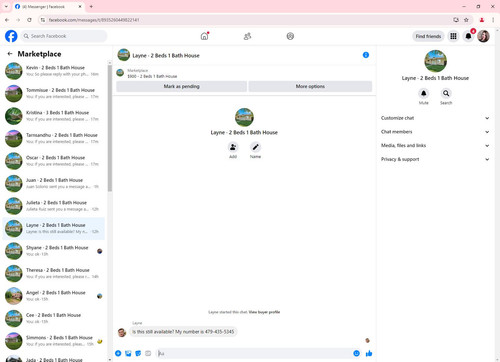Screen dimensions: 500x362
Task: Open the notifications bell
Action: (468, 36)
